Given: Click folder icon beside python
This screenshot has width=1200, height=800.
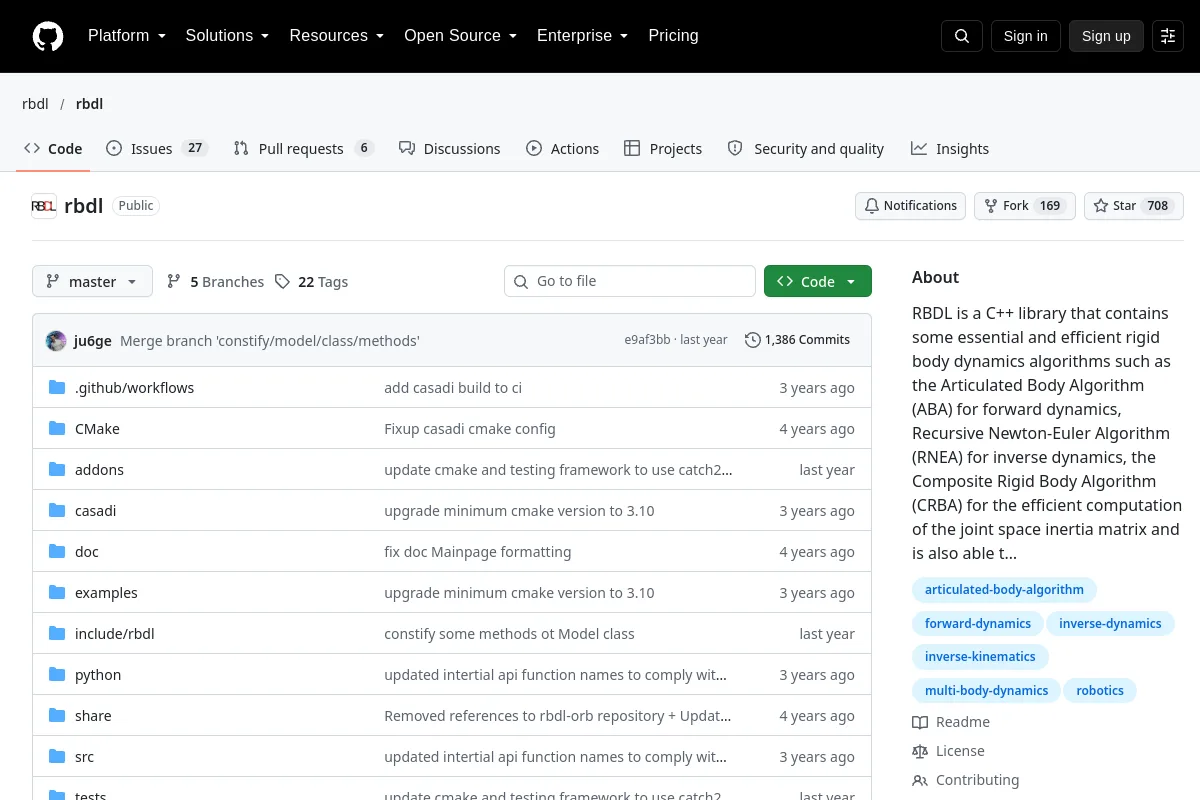Looking at the screenshot, I should [57, 675].
